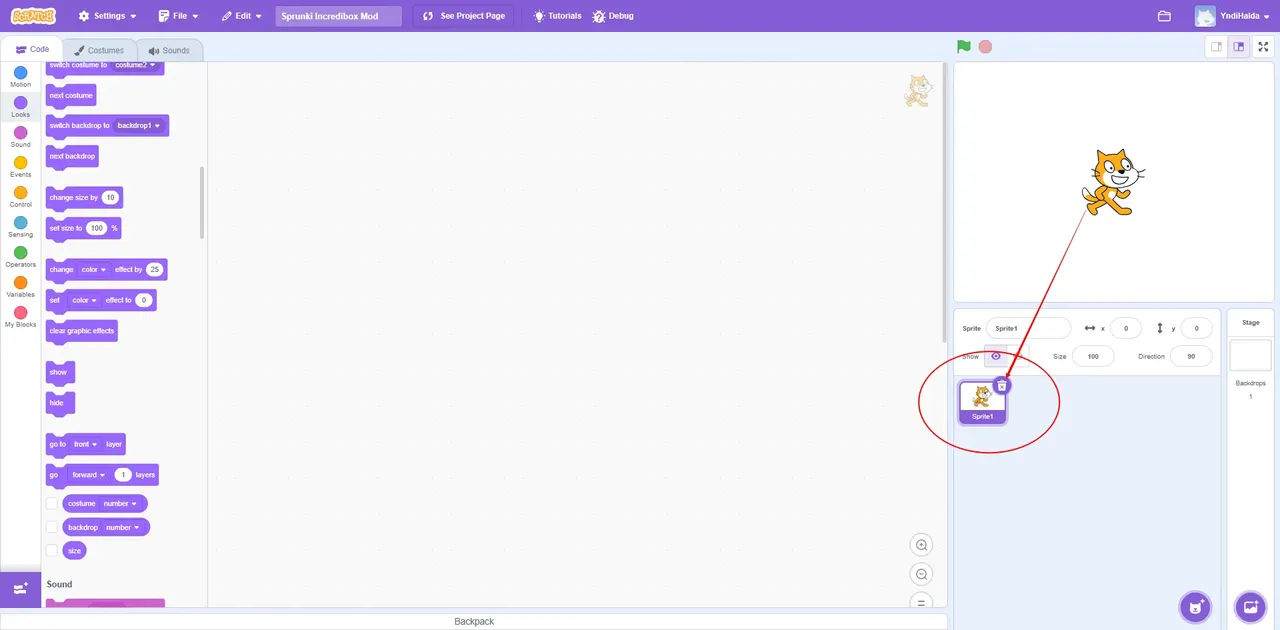
Task: Open the Choose a Sprite button
Action: point(1195,606)
